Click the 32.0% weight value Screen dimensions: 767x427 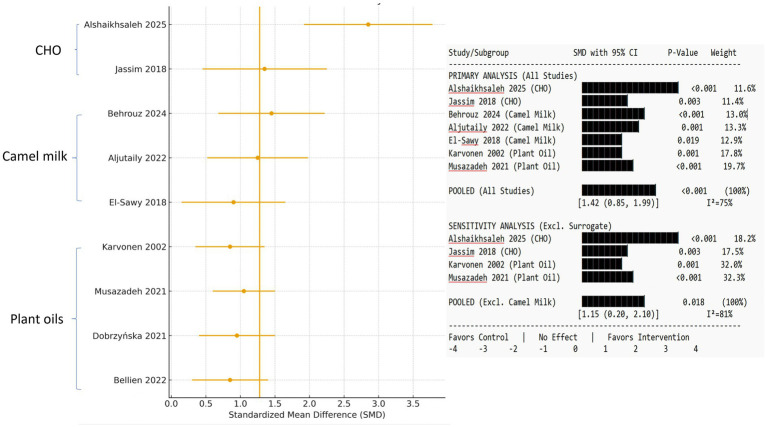731,265
